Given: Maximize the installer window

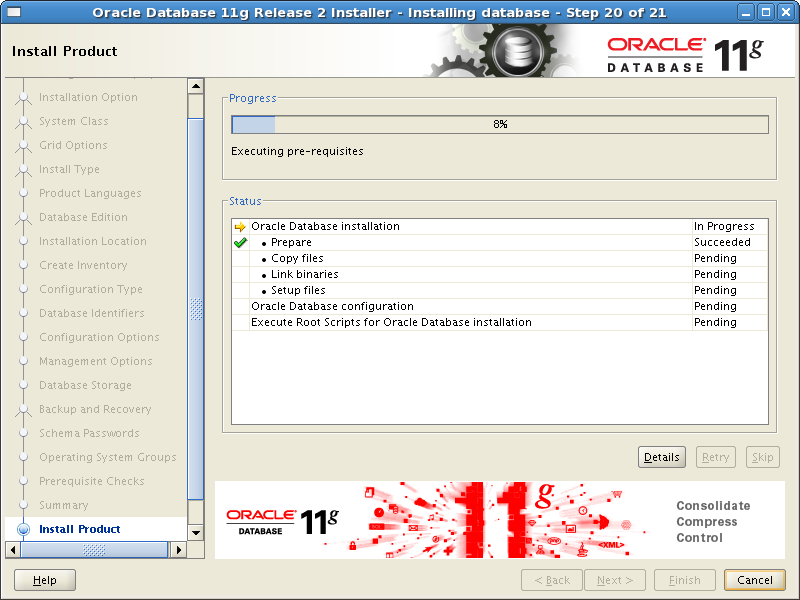Looking at the screenshot, I should [766, 12].
